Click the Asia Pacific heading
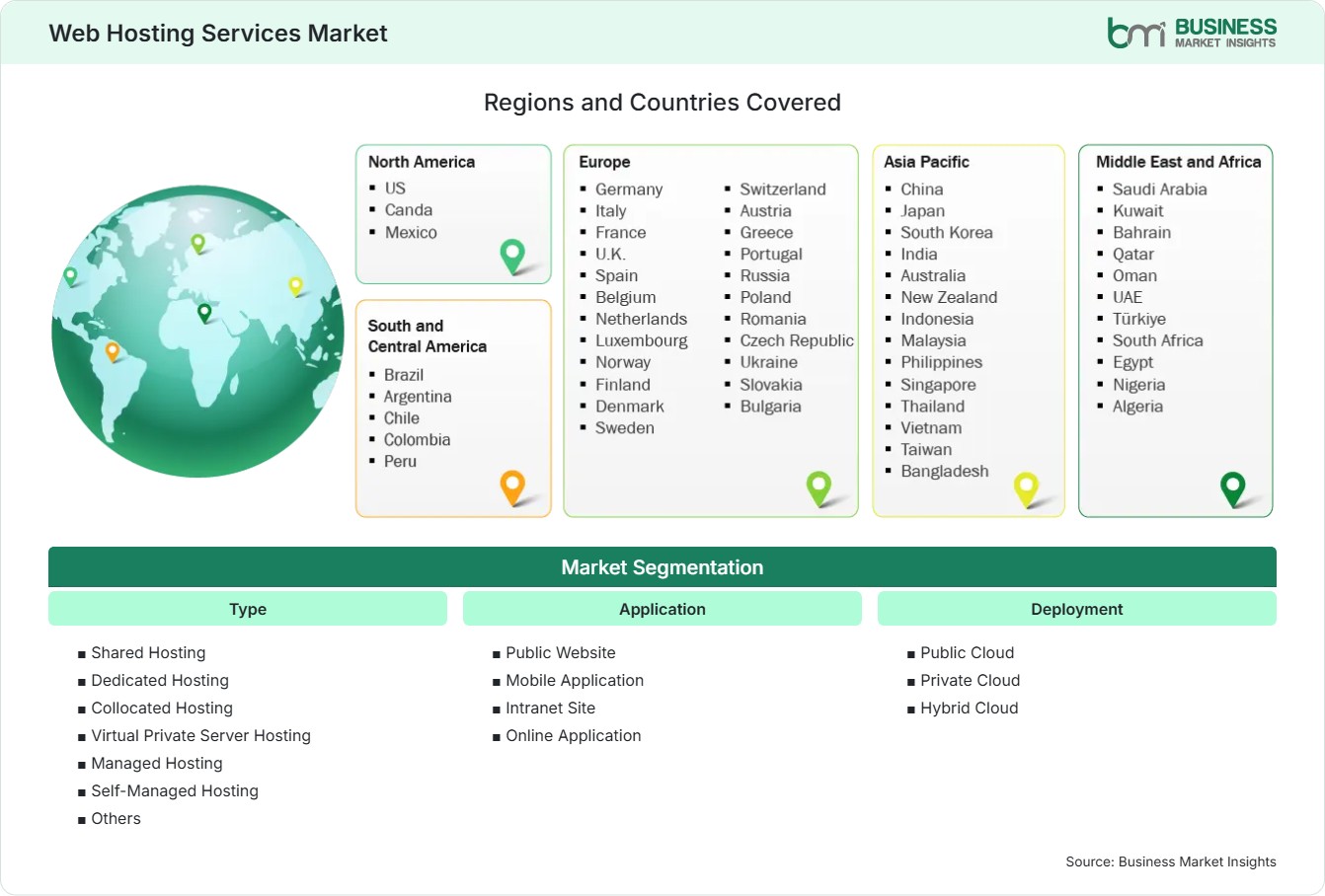 click(x=926, y=162)
